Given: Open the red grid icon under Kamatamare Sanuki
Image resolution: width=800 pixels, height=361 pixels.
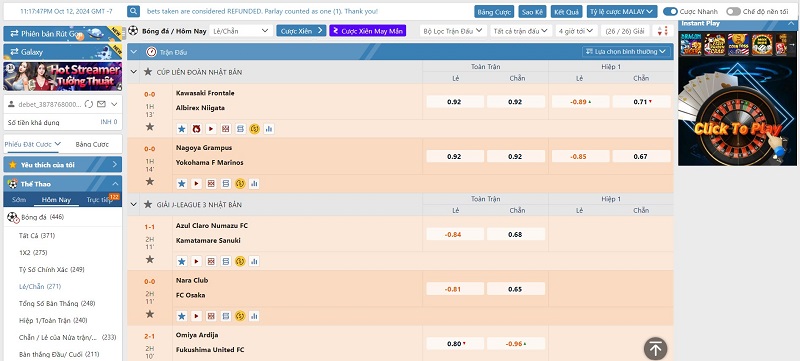Looking at the screenshot, I should (211, 262).
